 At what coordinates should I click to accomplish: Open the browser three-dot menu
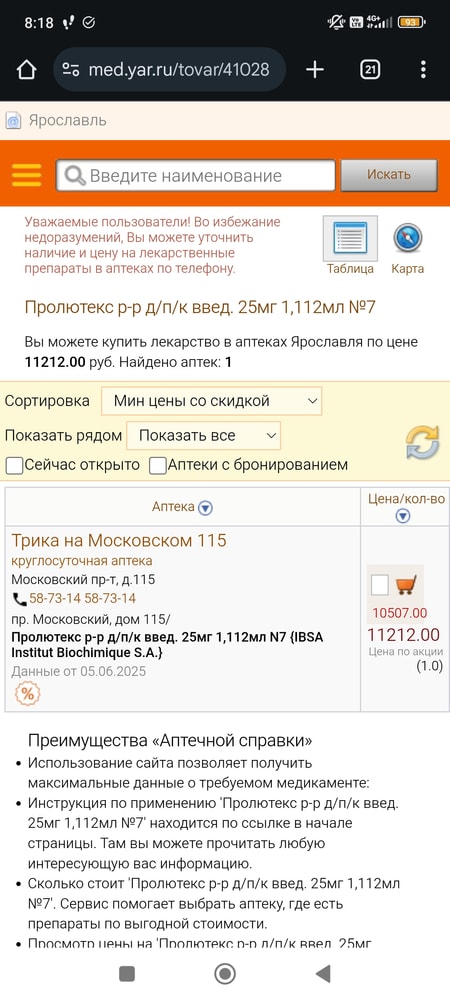pos(423,70)
